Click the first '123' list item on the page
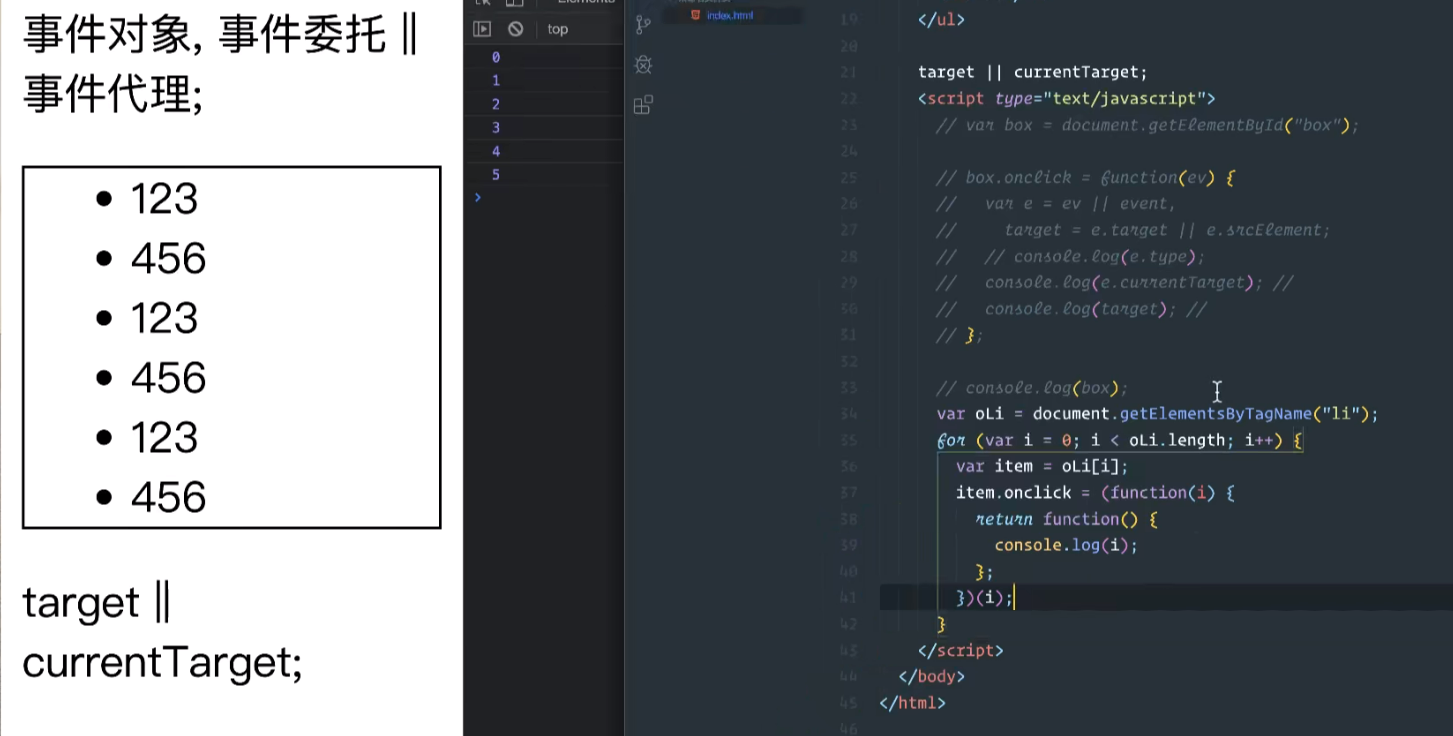1453x736 pixels. tap(164, 199)
